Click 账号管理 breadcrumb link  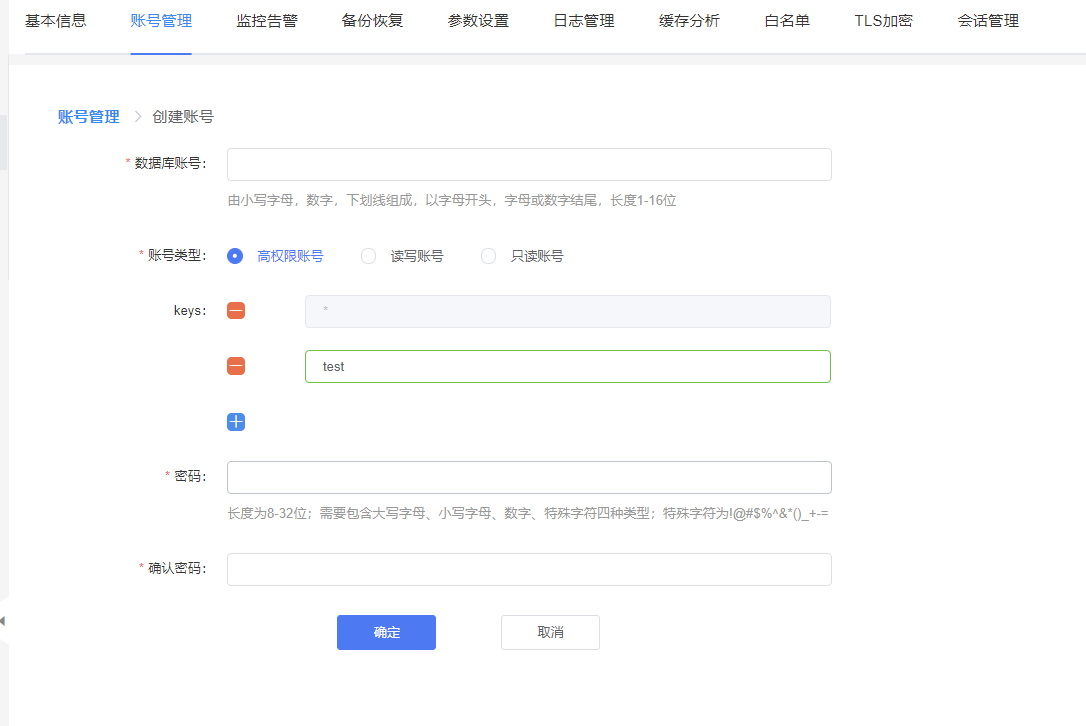(89, 117)
